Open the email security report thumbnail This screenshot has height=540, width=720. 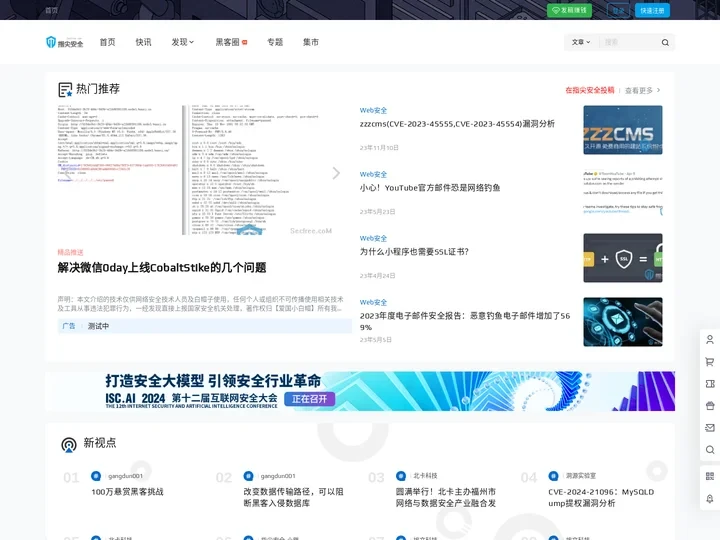pyautogui.click(x=623, y=322)
